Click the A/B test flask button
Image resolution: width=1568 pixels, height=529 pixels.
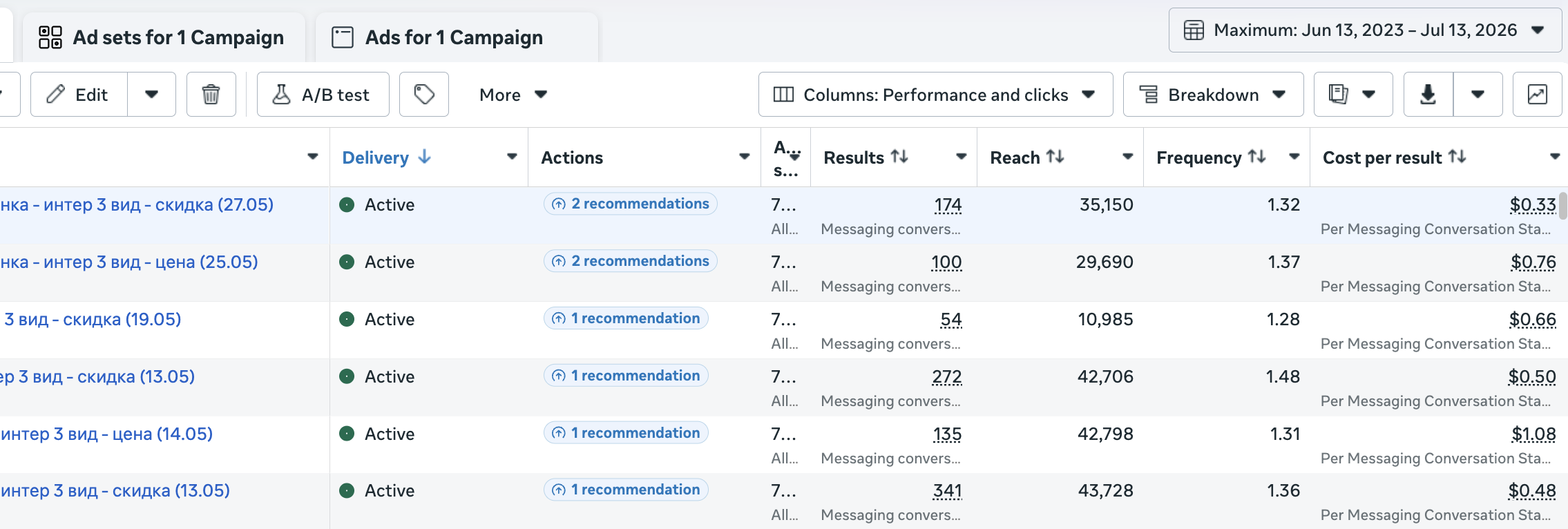(323, 95)
